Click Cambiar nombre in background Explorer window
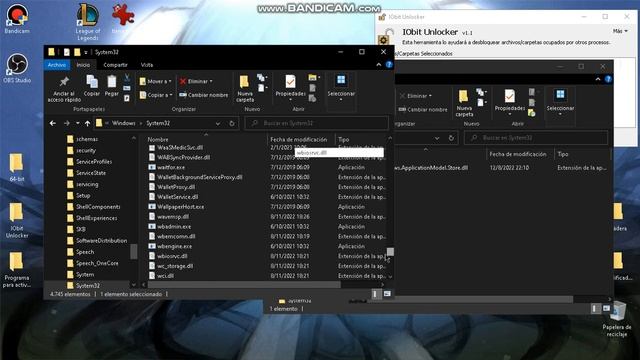The height and width of the screenshot is (360, 640). coord(422,109)
